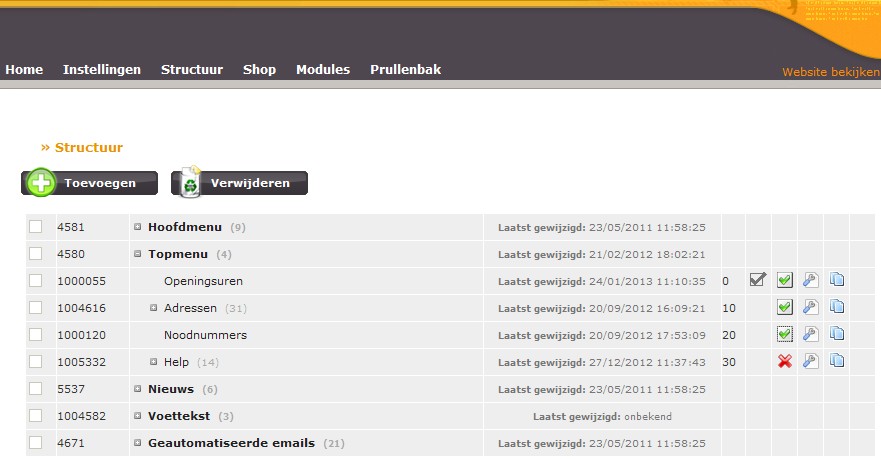This screenshot has width=881, height=459.
Task: Click the Structuur breadcrumb heading
Action: pyautogui.click(x=89, y=147)
